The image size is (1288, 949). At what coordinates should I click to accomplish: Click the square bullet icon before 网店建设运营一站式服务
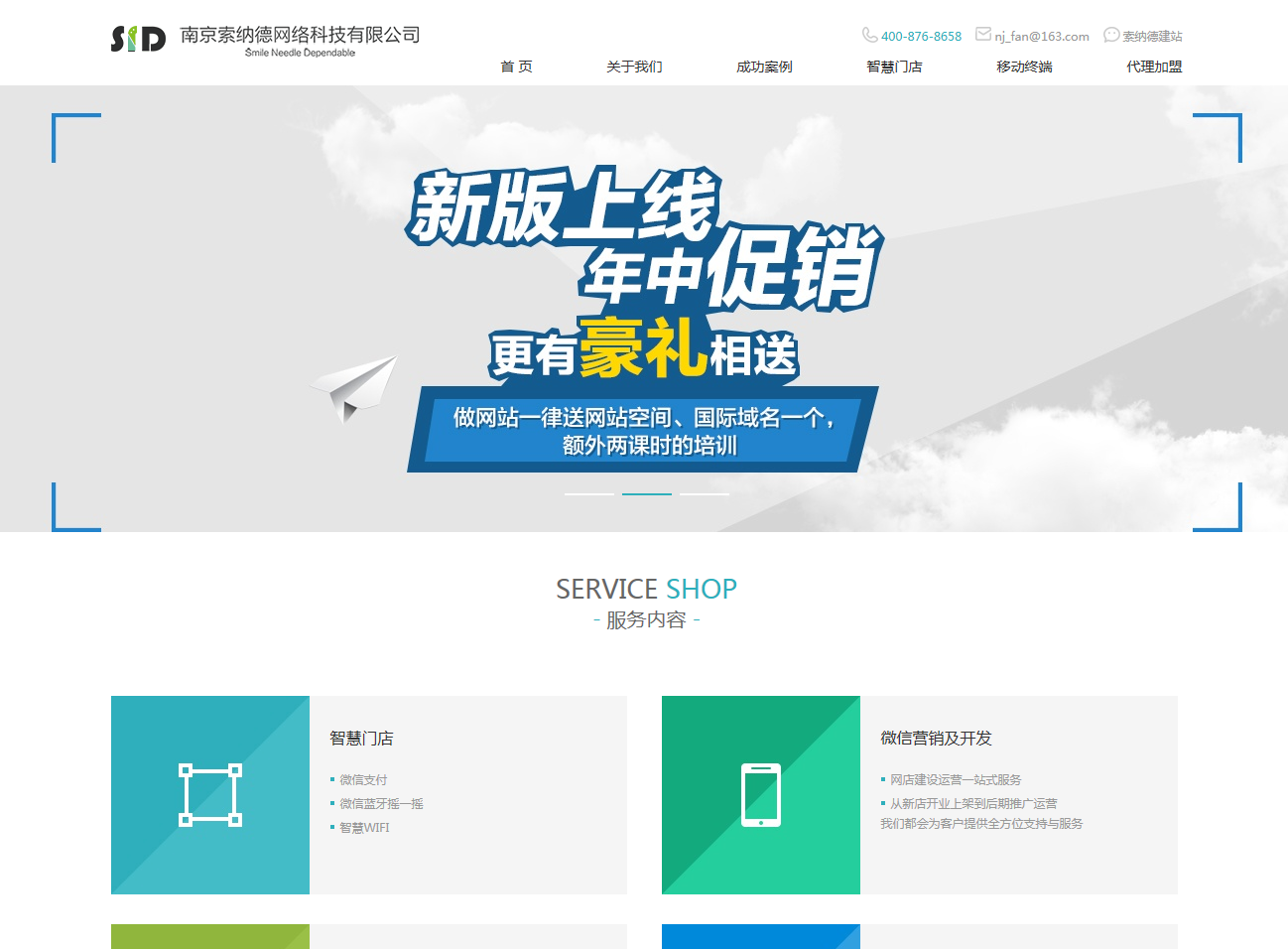[x=881, y=779]
